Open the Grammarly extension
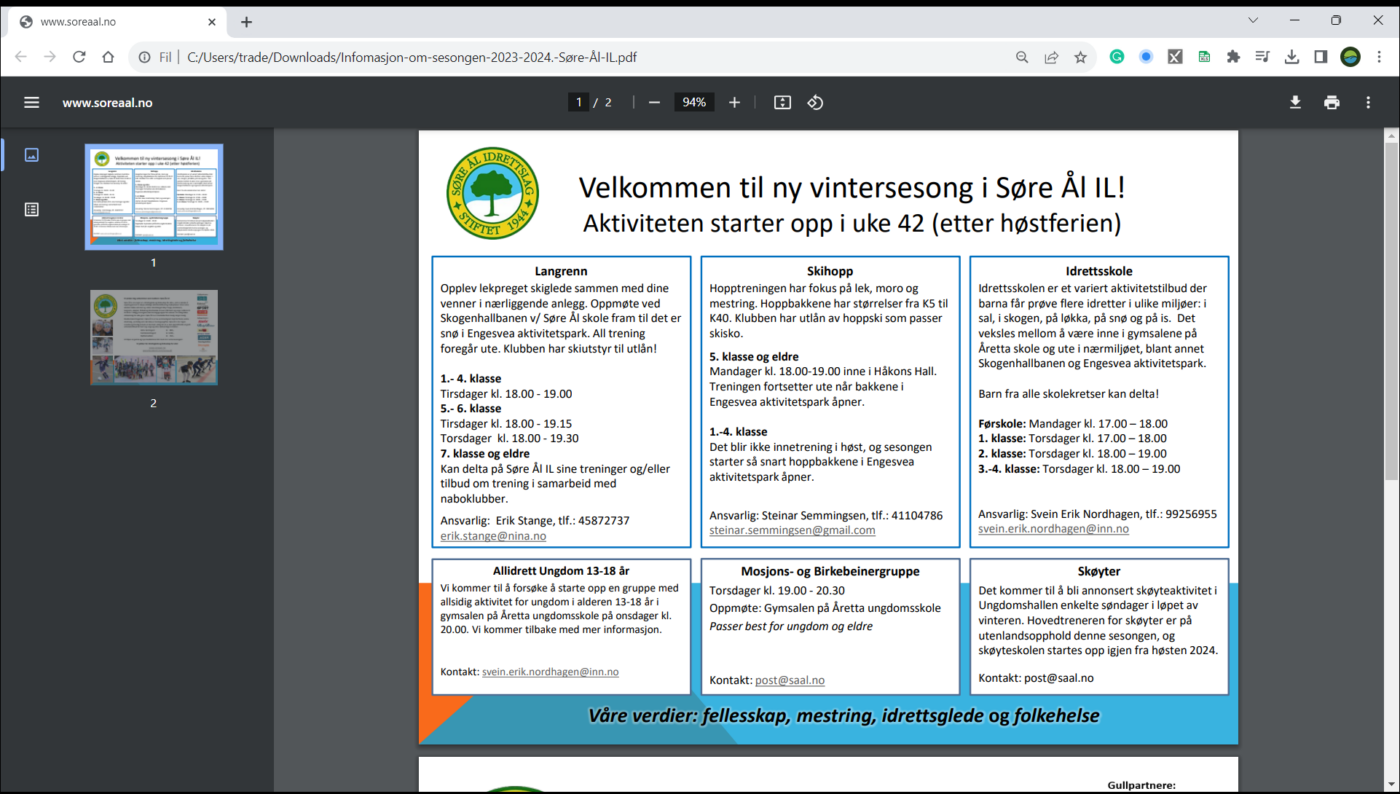Viewport: 1400px width, 794px height. pos(1117,57)
